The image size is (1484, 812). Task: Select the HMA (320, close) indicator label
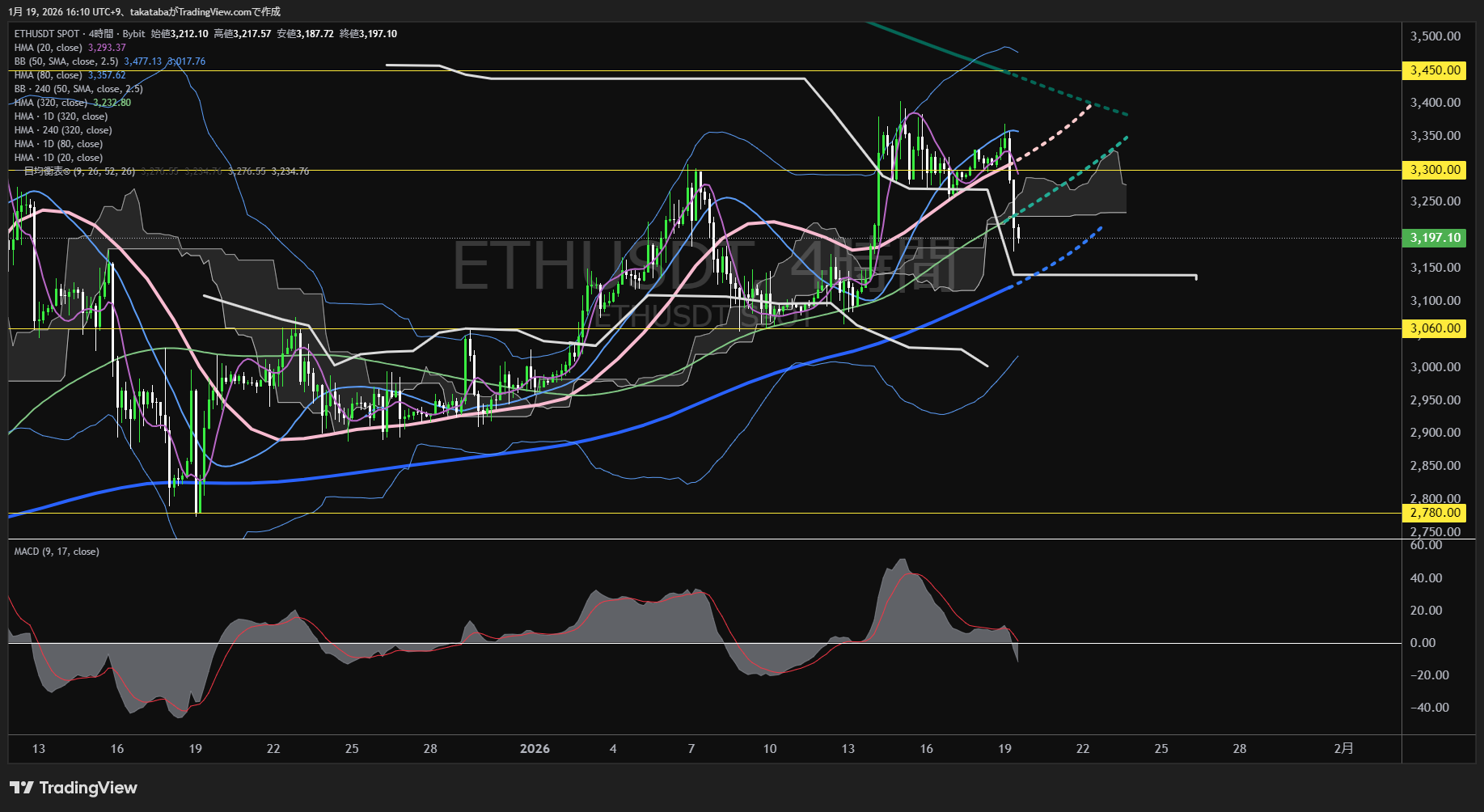pos(50,103)
